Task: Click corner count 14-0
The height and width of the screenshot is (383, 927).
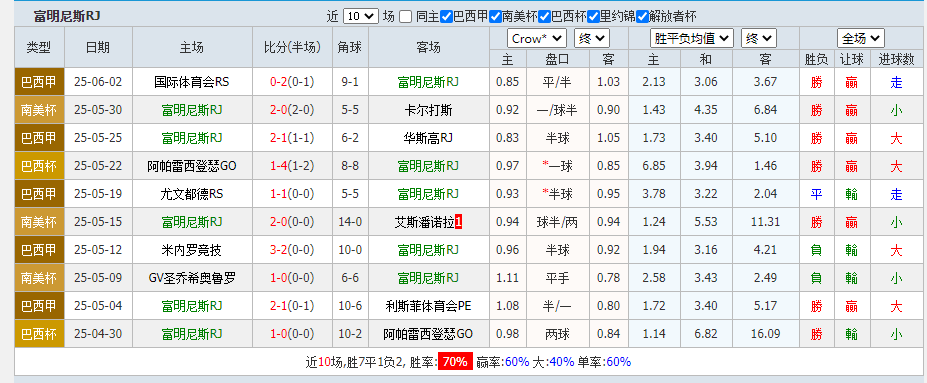Action: pos(350,222)
